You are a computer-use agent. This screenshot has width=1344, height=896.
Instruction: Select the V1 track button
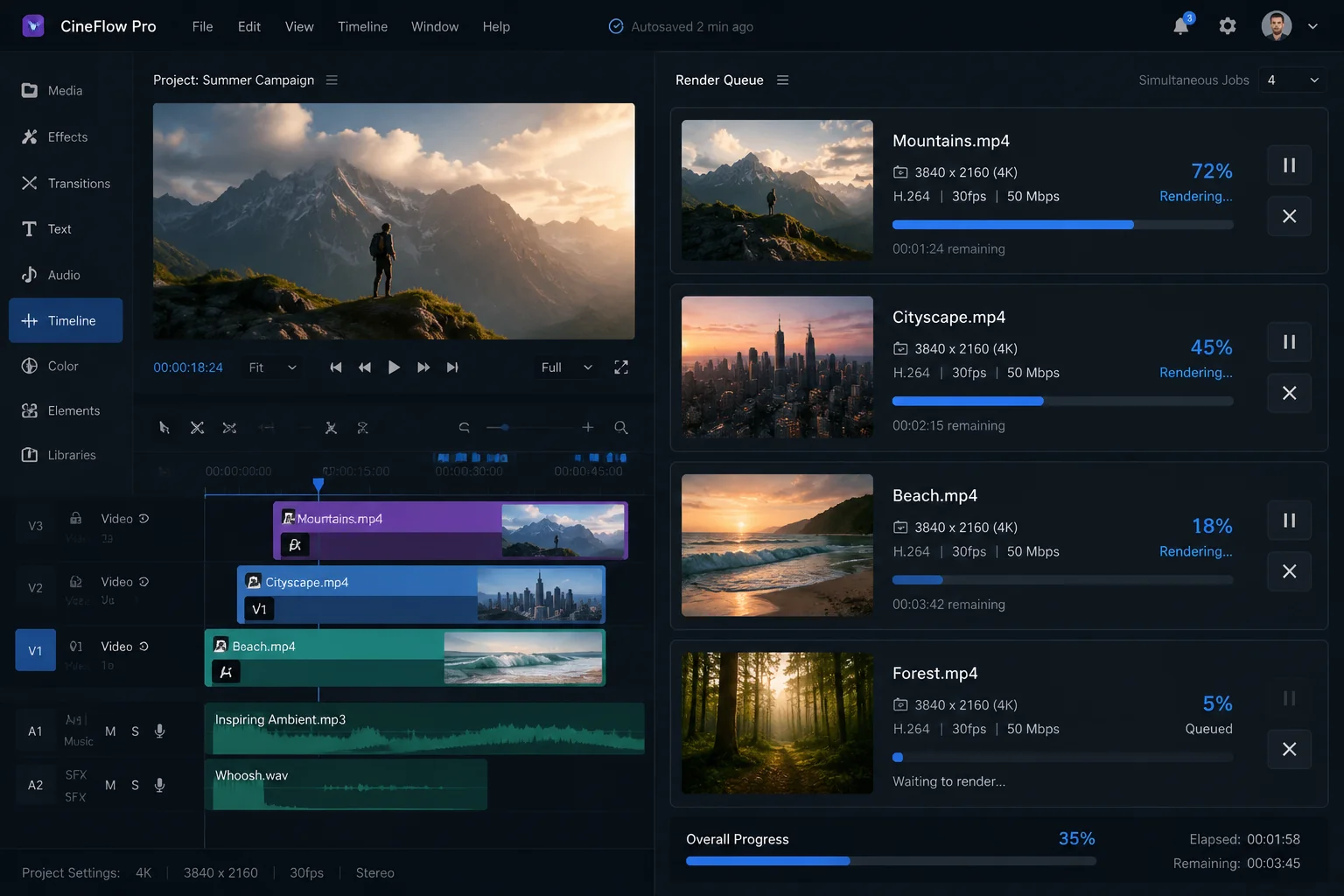[x=35, y=650]
